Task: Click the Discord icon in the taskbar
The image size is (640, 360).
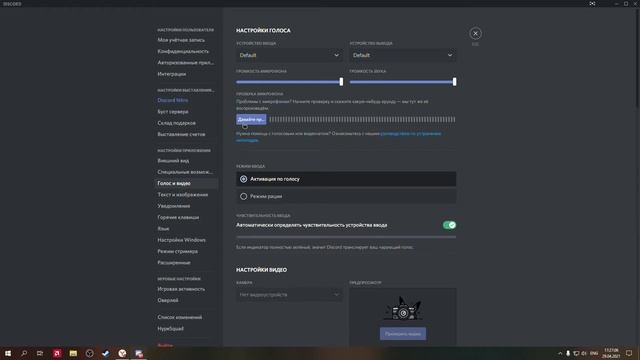Action: pyautogui.click(x=139, y=353)
